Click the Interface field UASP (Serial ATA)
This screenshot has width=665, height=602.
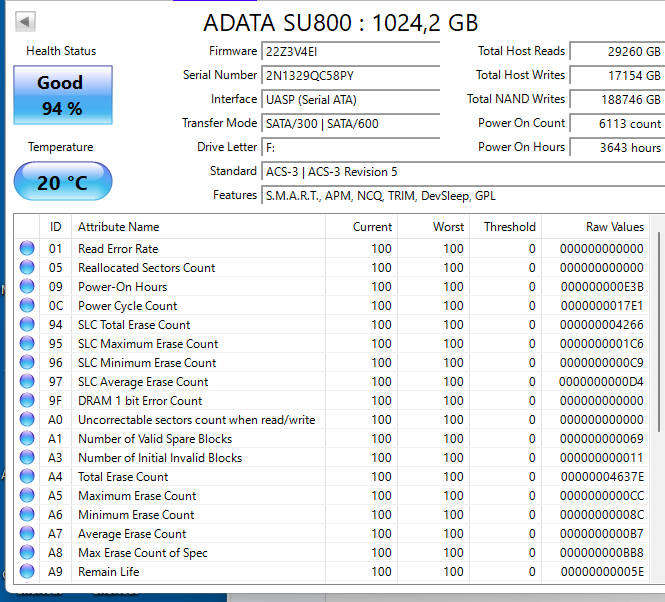pos(351,100)
